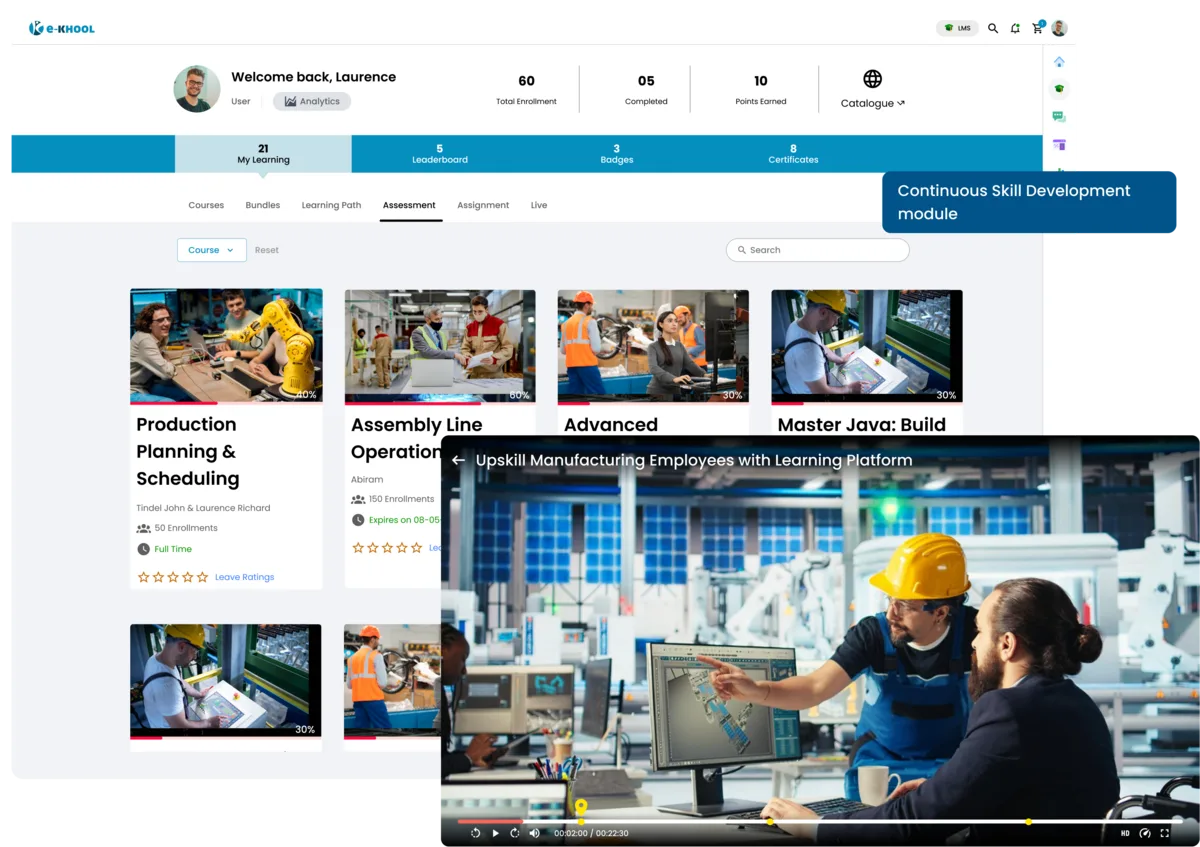
Task: Open the shopping cart
Action: click(x=1038, y=28)
